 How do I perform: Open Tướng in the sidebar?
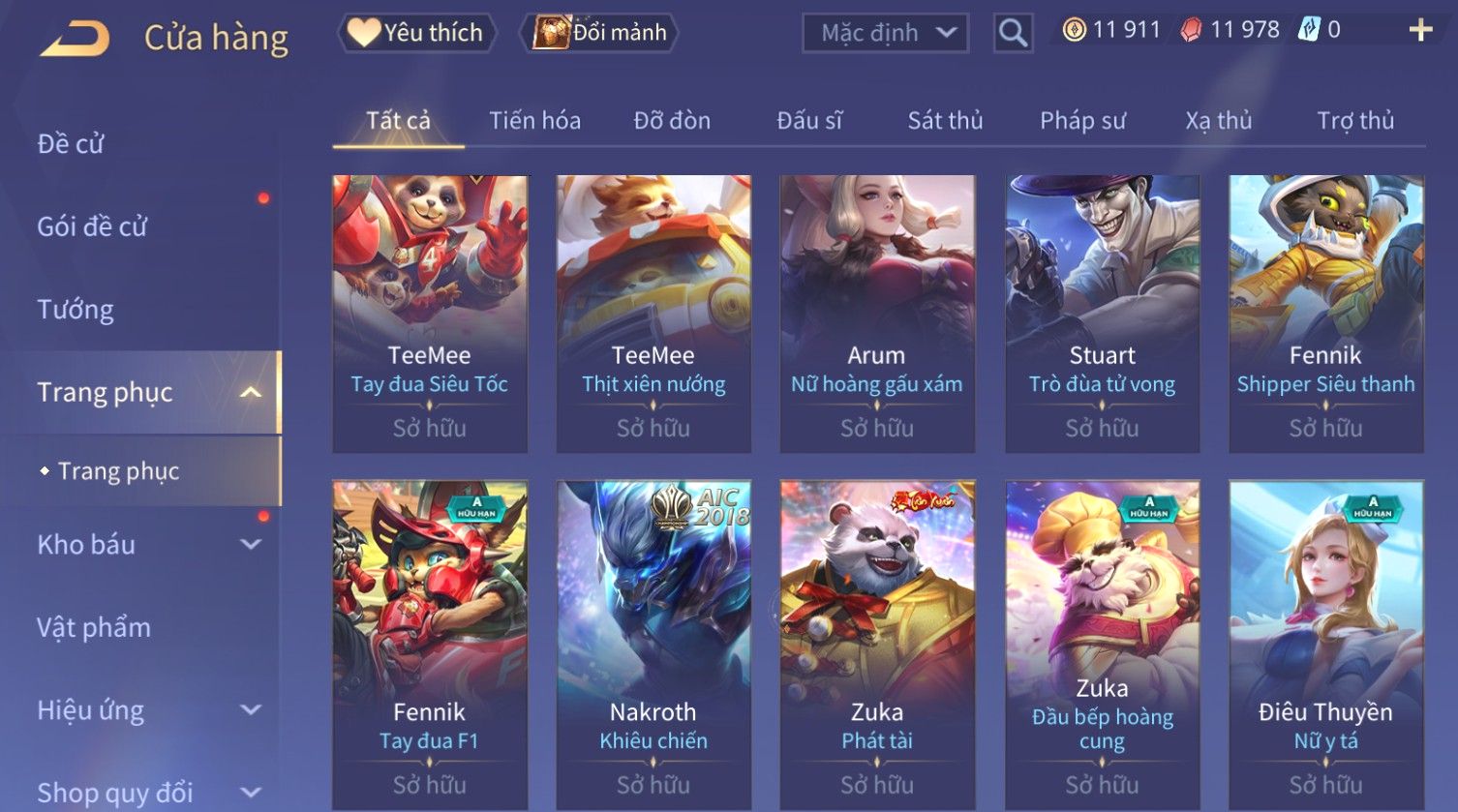tap(76, 310)
